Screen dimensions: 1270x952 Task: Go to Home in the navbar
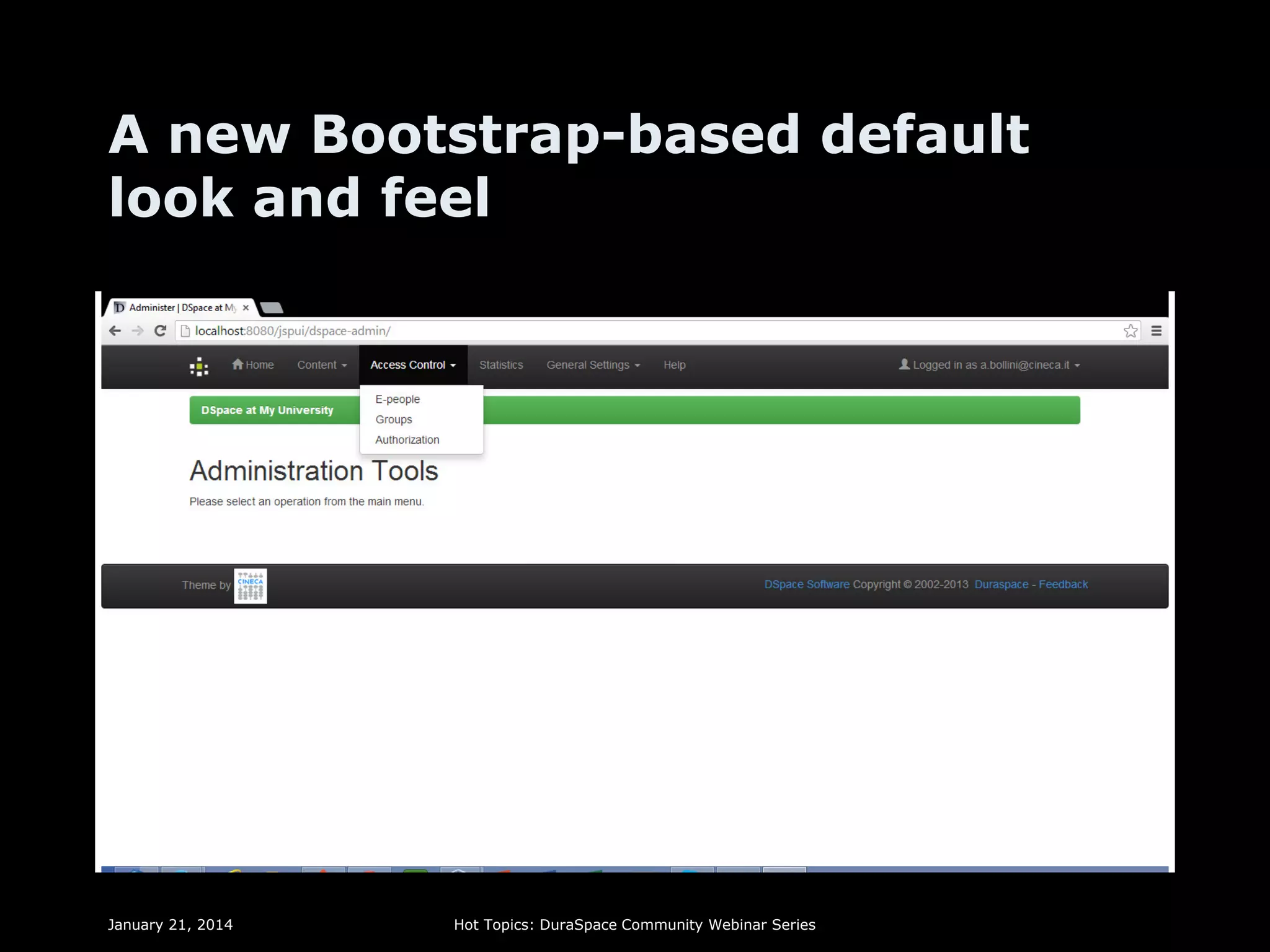253,365
